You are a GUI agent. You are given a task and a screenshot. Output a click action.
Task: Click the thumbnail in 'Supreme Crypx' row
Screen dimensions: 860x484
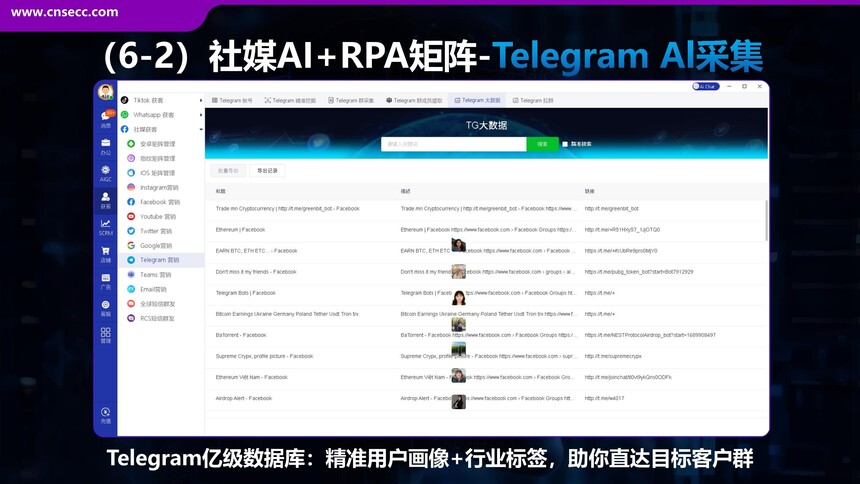click(459, 349)
